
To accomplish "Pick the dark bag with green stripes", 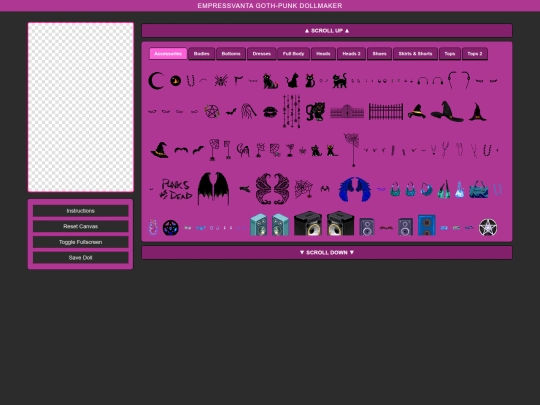I will [444, 189].
